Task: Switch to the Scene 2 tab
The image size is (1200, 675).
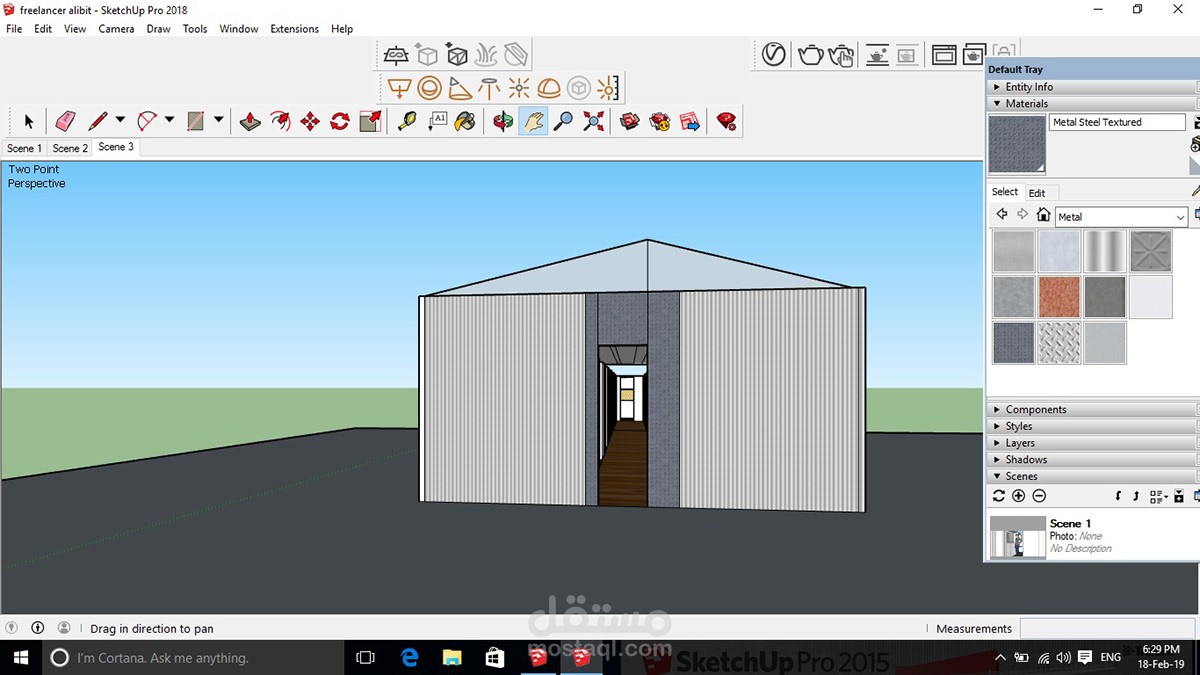Action: coord(70,148)
